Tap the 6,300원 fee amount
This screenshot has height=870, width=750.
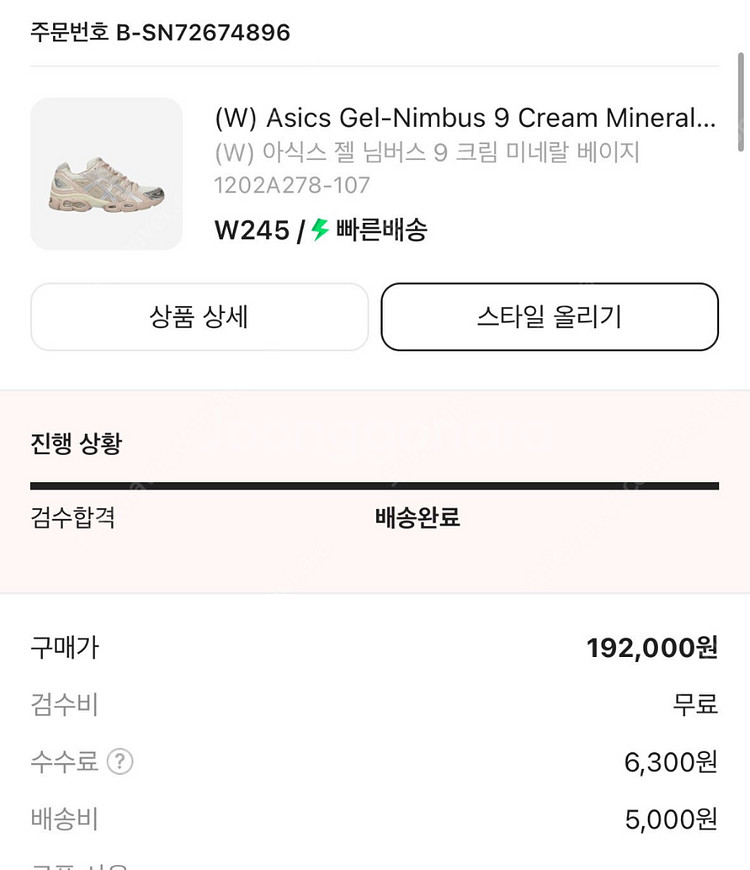point(670,763)
